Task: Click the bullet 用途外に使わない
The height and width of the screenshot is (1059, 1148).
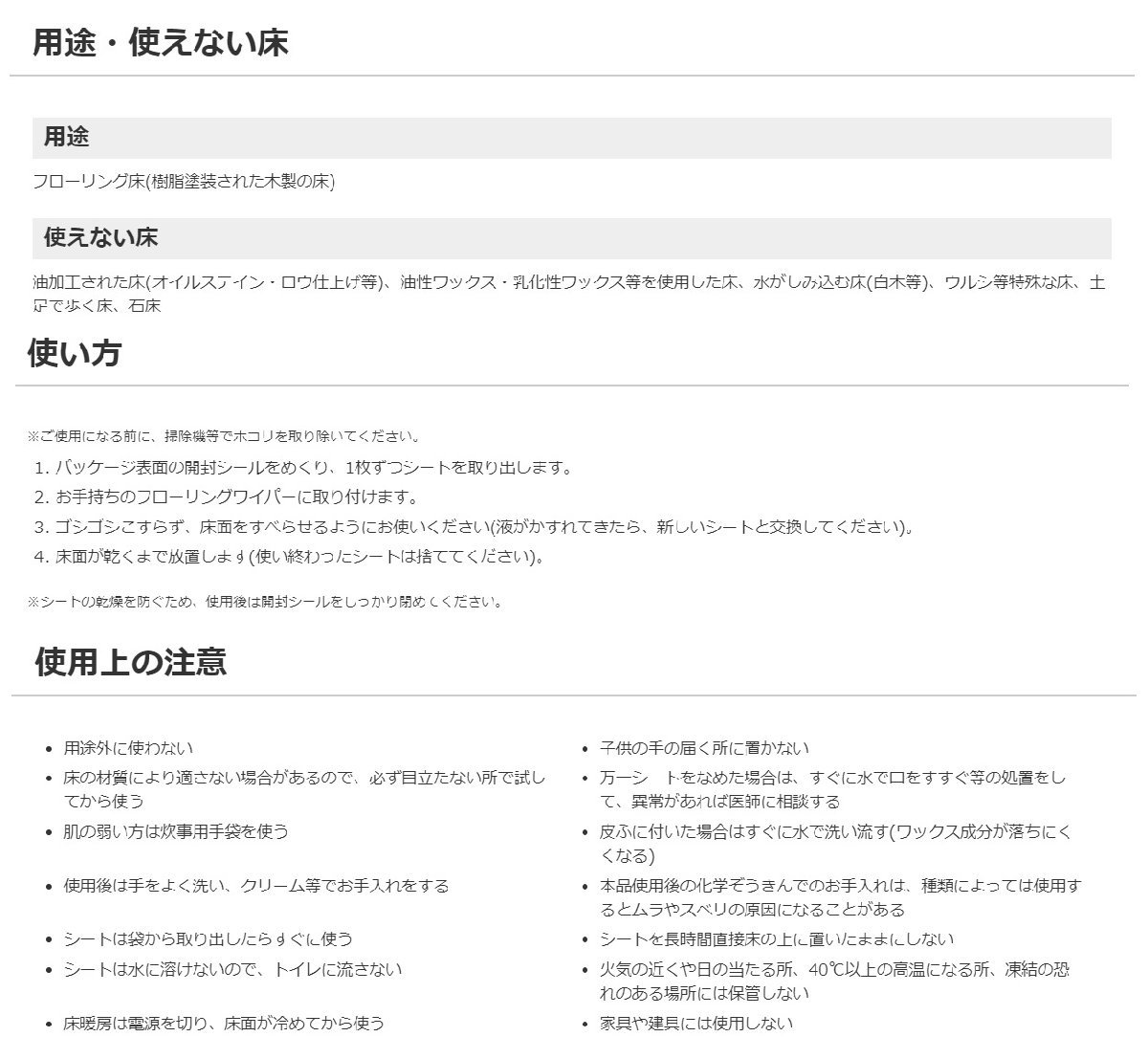Action: [128, 748]
